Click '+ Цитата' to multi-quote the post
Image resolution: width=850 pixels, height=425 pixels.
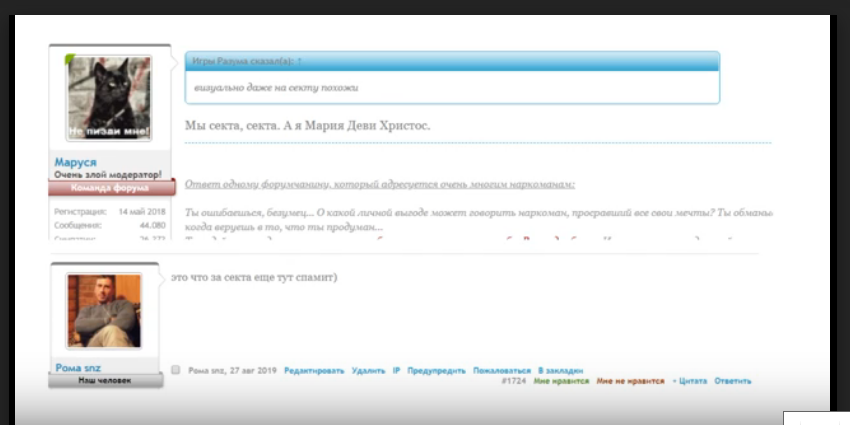pos(689,381)
